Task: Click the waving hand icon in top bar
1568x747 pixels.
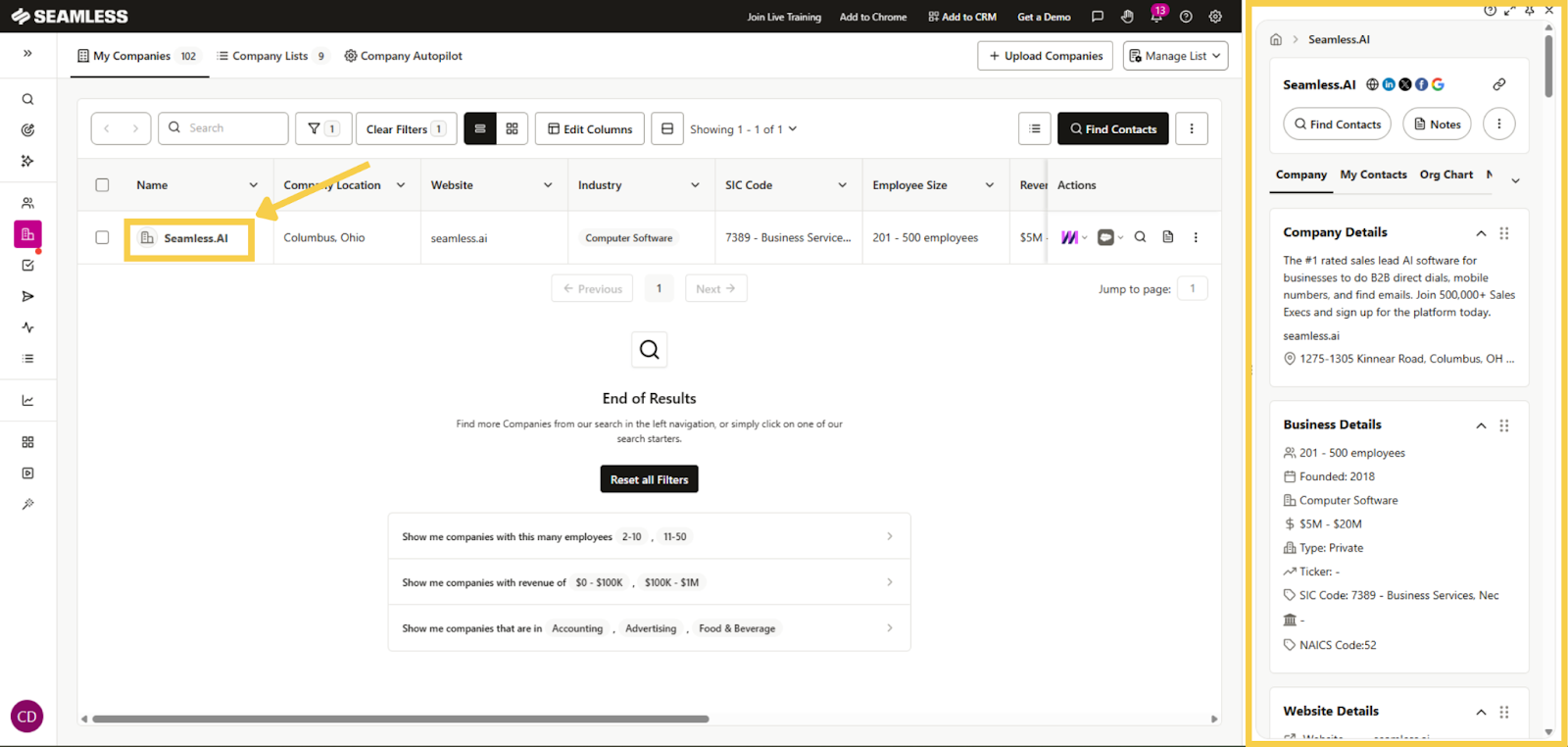Action: click(1127, 17)
